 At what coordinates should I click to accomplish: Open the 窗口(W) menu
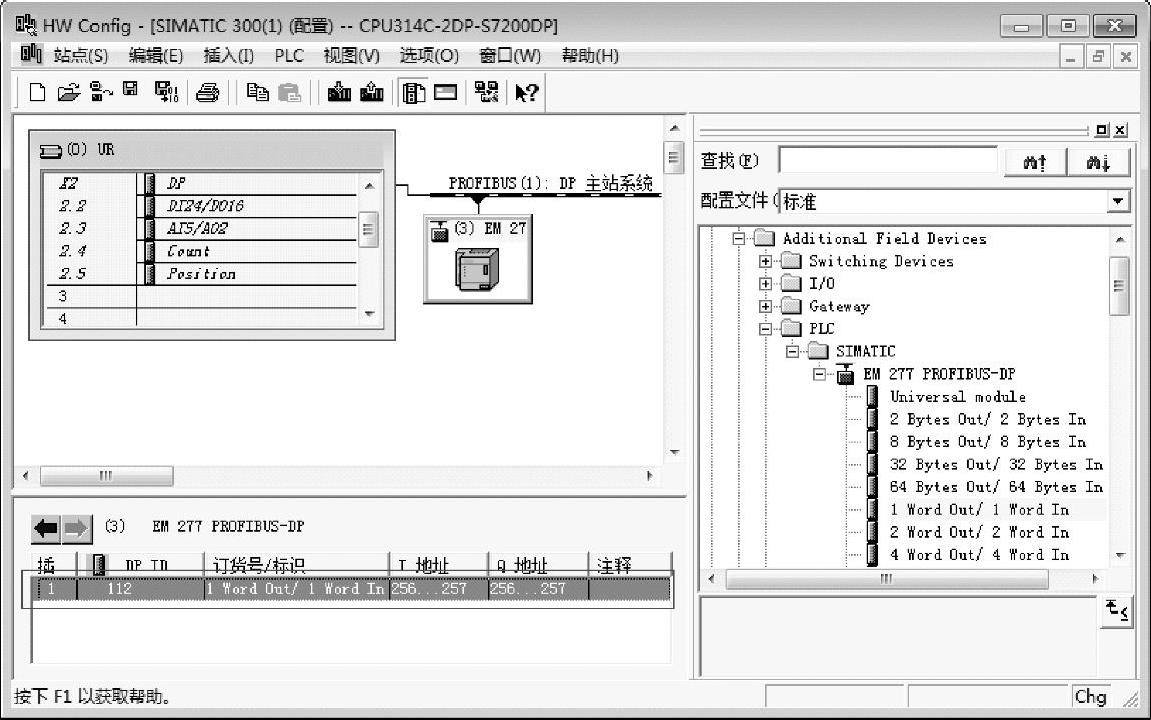click(x=509, y=56)
